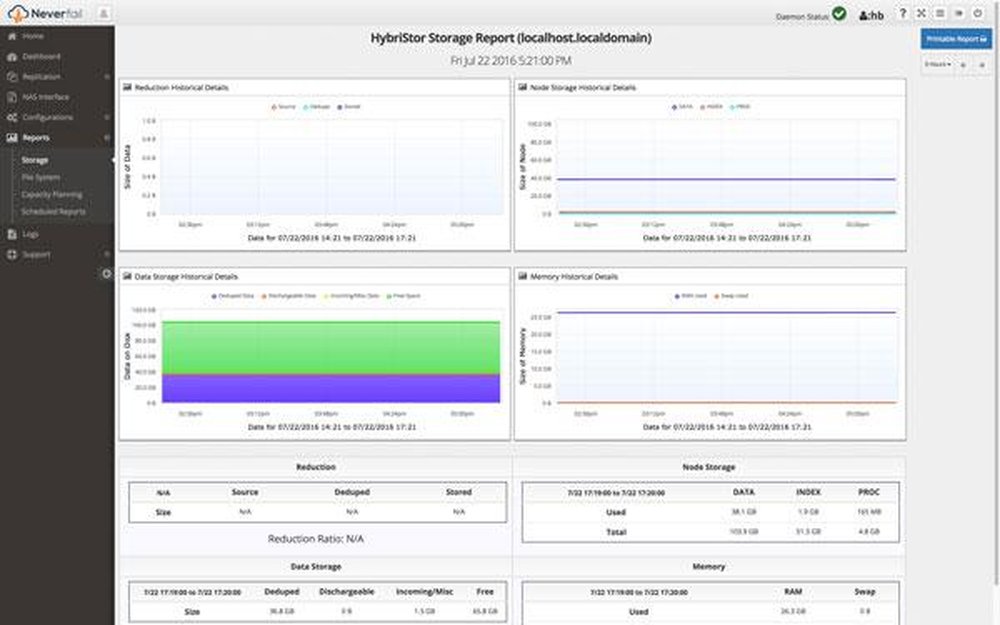Expand the Replication submenu arrow
The height and width of the screenshot is (625, 1000).
pyautogui.click(x=107, y=77)
